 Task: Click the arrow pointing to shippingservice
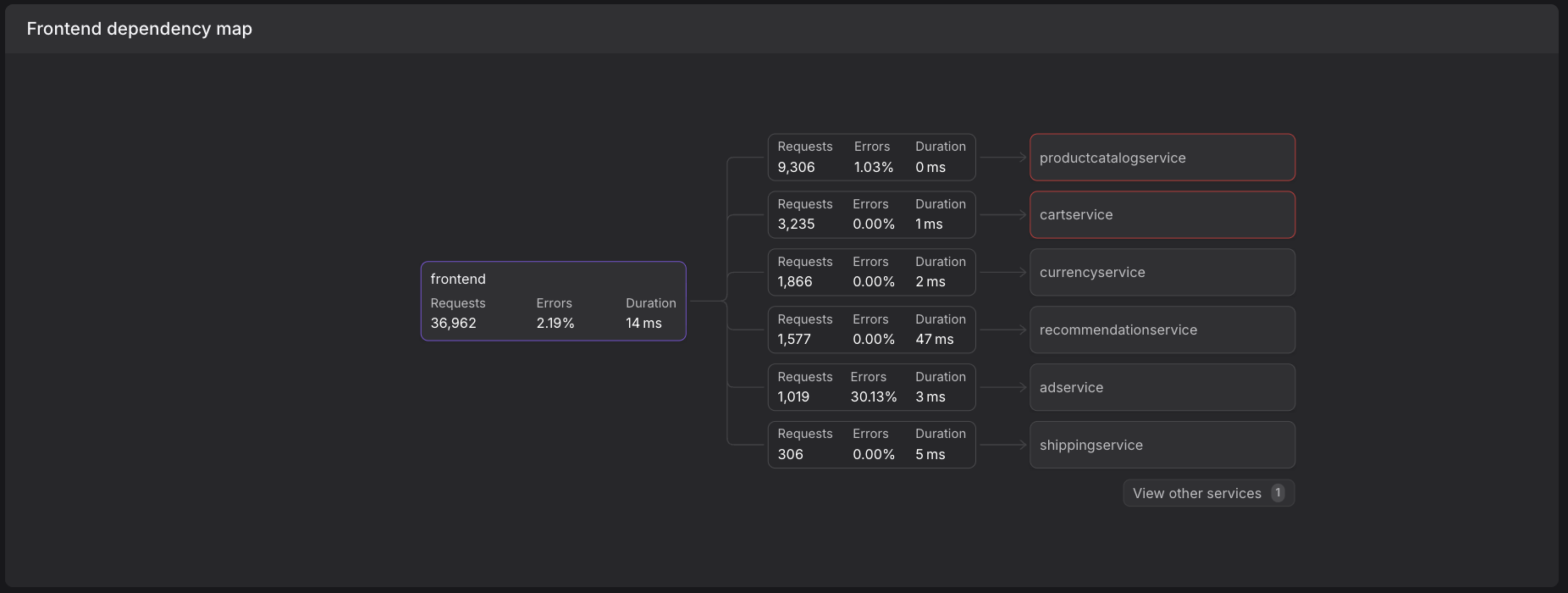pos(1003,446)
